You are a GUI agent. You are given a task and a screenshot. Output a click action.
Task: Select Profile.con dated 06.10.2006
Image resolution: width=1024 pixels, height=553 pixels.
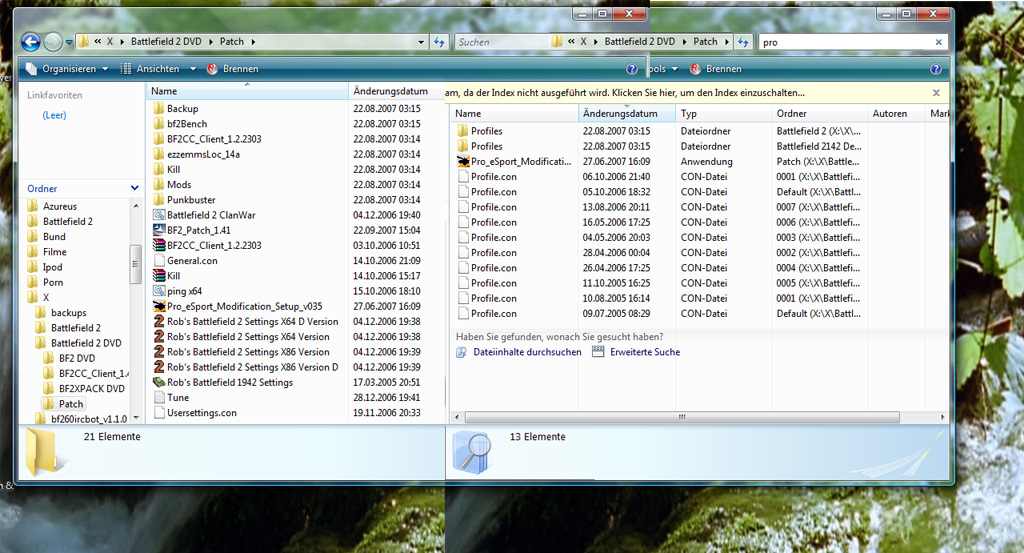click(x=494, y=176)
